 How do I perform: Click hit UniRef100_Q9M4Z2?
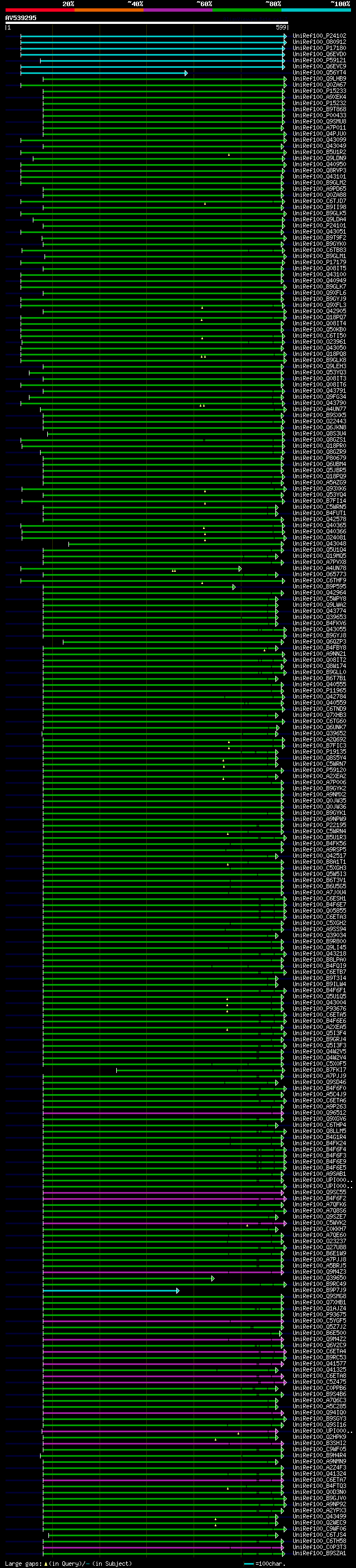[x=319, y=1339]
